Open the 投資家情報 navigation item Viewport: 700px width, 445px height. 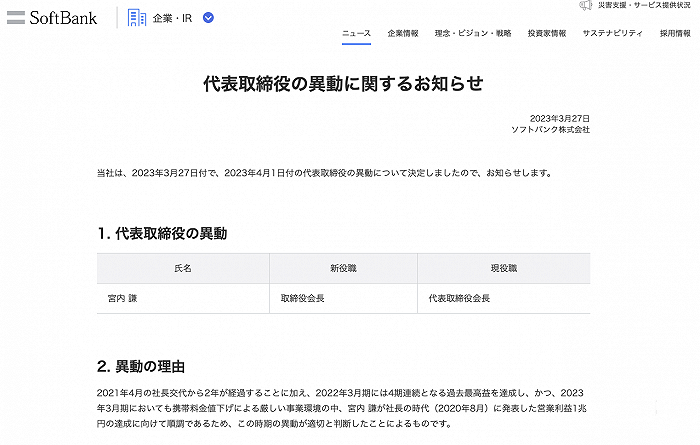[546, 33]
